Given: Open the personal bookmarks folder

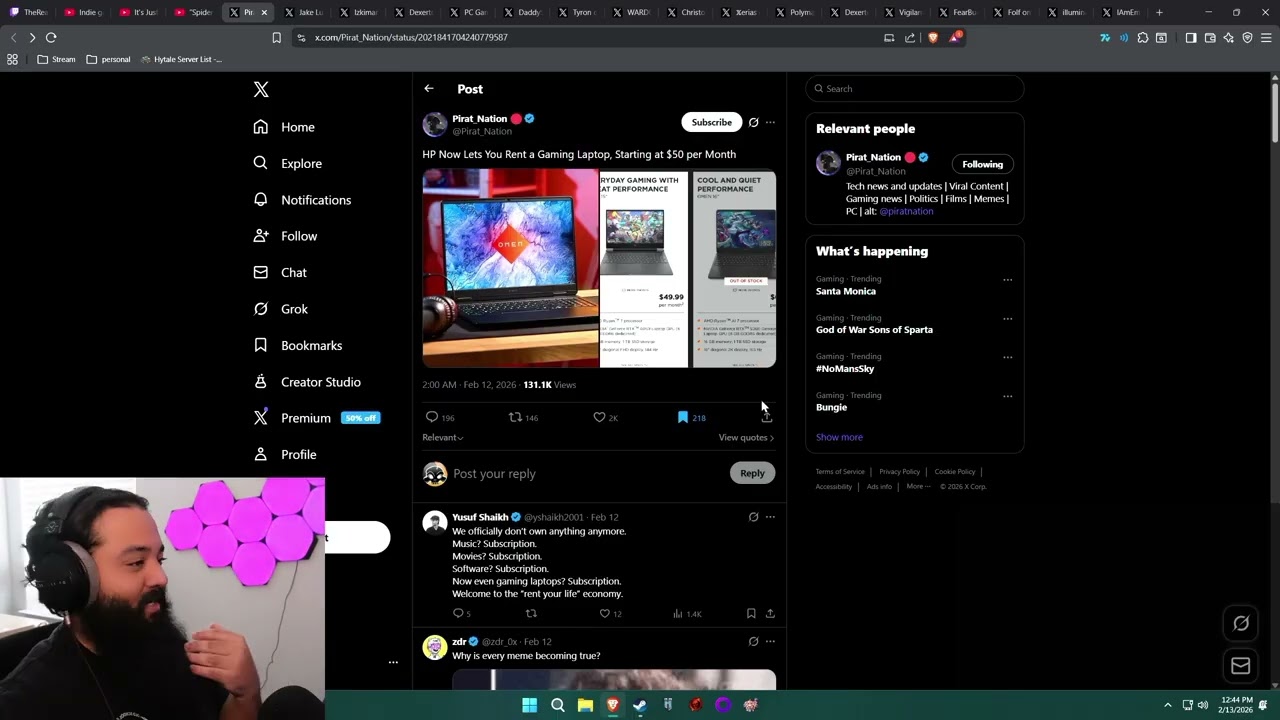Looking at the screenshot, I should pos(108,59).
